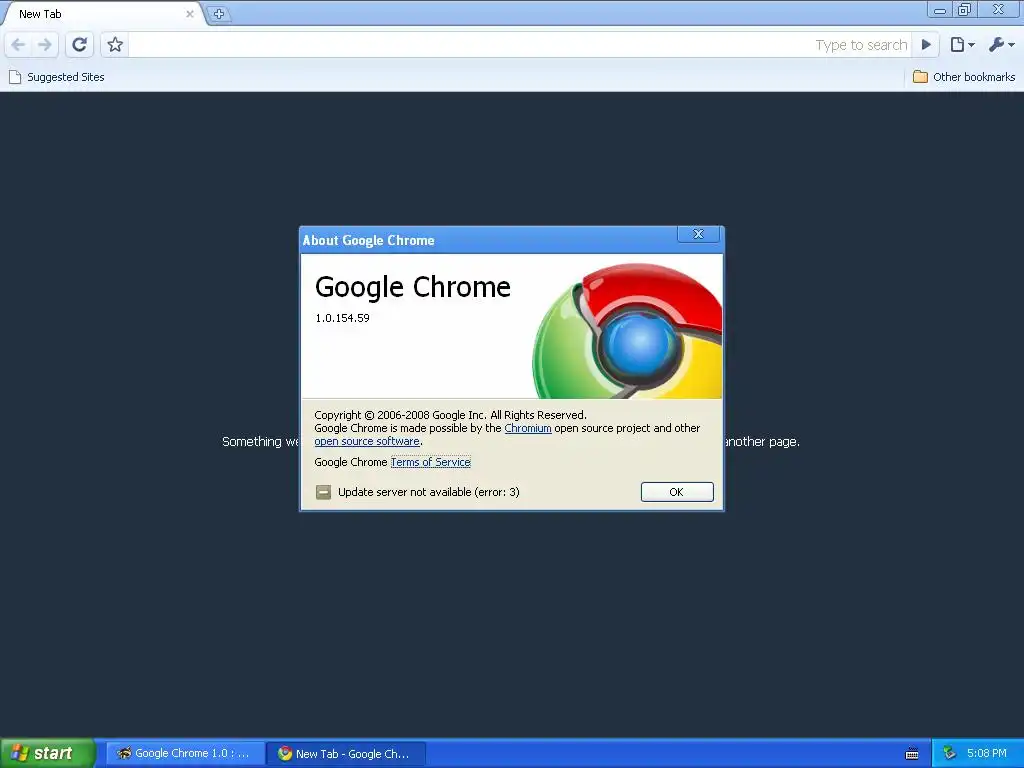Open the Chromium project link
The height and width of the screenshot is (768, 1024).
click(x=528, y=428)
